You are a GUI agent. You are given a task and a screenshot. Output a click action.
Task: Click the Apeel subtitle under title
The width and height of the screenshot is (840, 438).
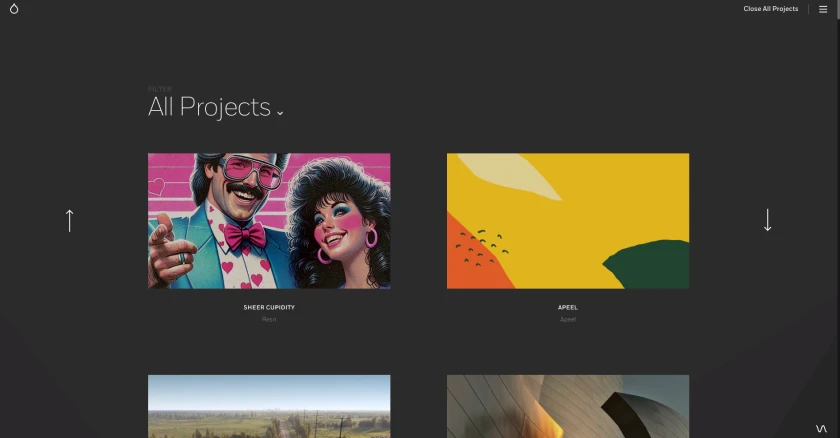point(568,319)
